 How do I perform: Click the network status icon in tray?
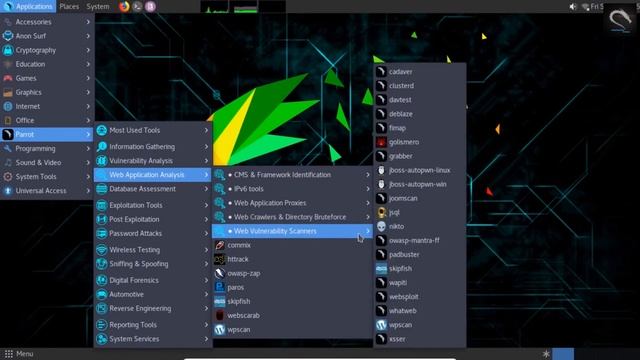(585, 7)
